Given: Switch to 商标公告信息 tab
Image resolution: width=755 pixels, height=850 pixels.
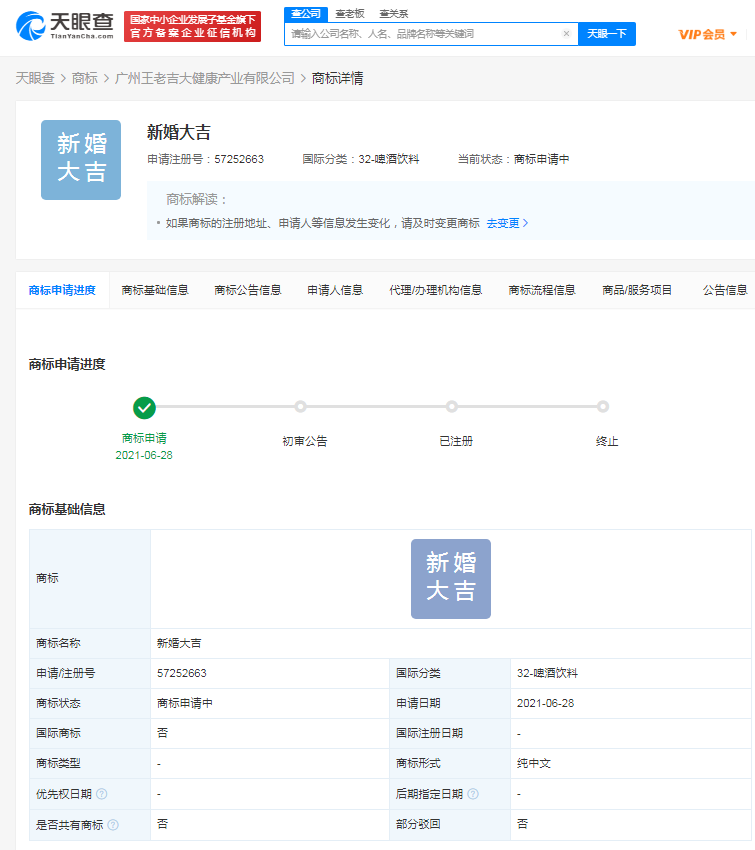Looking at the screenshot, I should 248,290.
